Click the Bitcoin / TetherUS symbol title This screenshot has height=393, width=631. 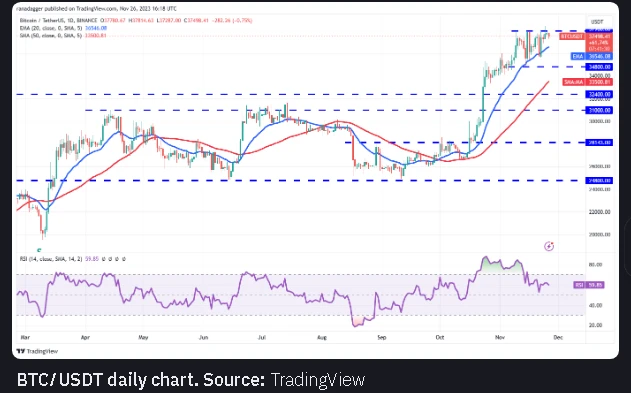(x=58, y=21)
